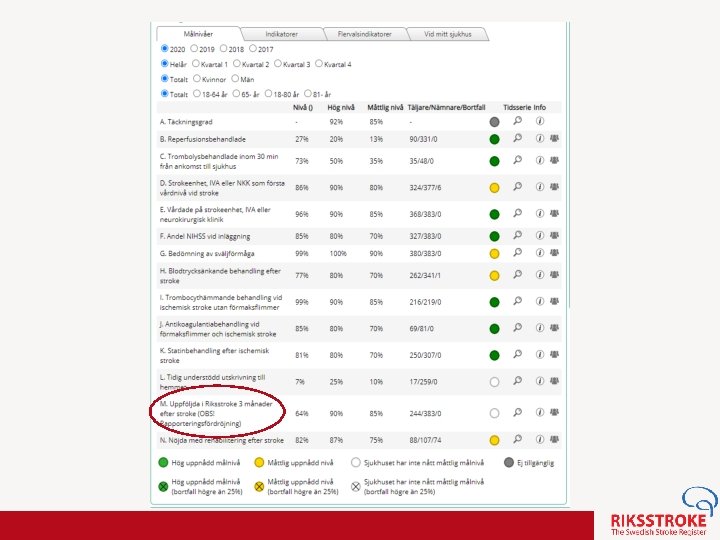The width and height of the screenshot is (720, 540).
Task: Click group icon for J. Antikoagulantiabehandling
Action: click(555, 327)
